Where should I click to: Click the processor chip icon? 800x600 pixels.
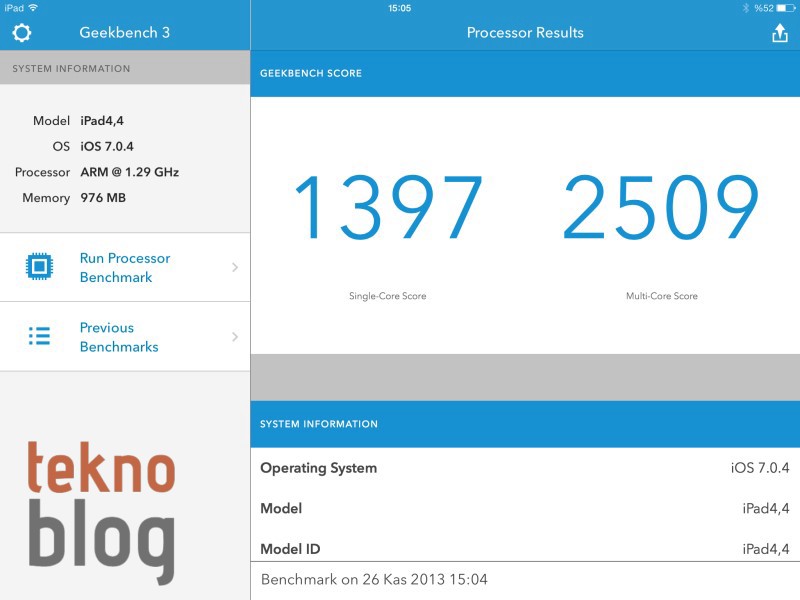coord(39,267)
